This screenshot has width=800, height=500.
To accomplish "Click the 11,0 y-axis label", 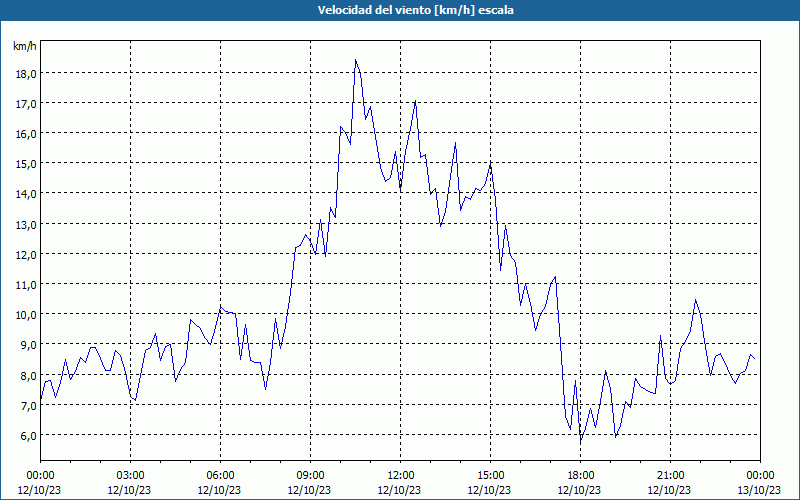I will [26, 285].
